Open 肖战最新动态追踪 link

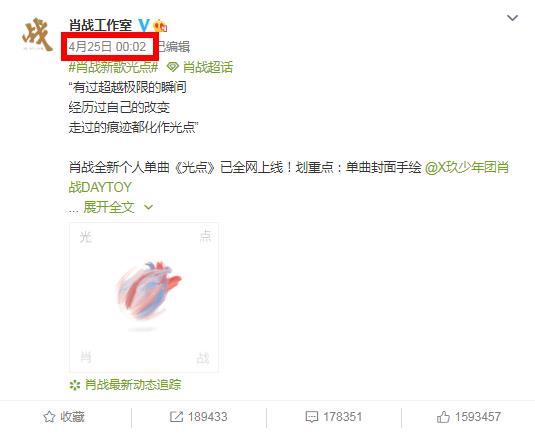click(x=133, y=385)
